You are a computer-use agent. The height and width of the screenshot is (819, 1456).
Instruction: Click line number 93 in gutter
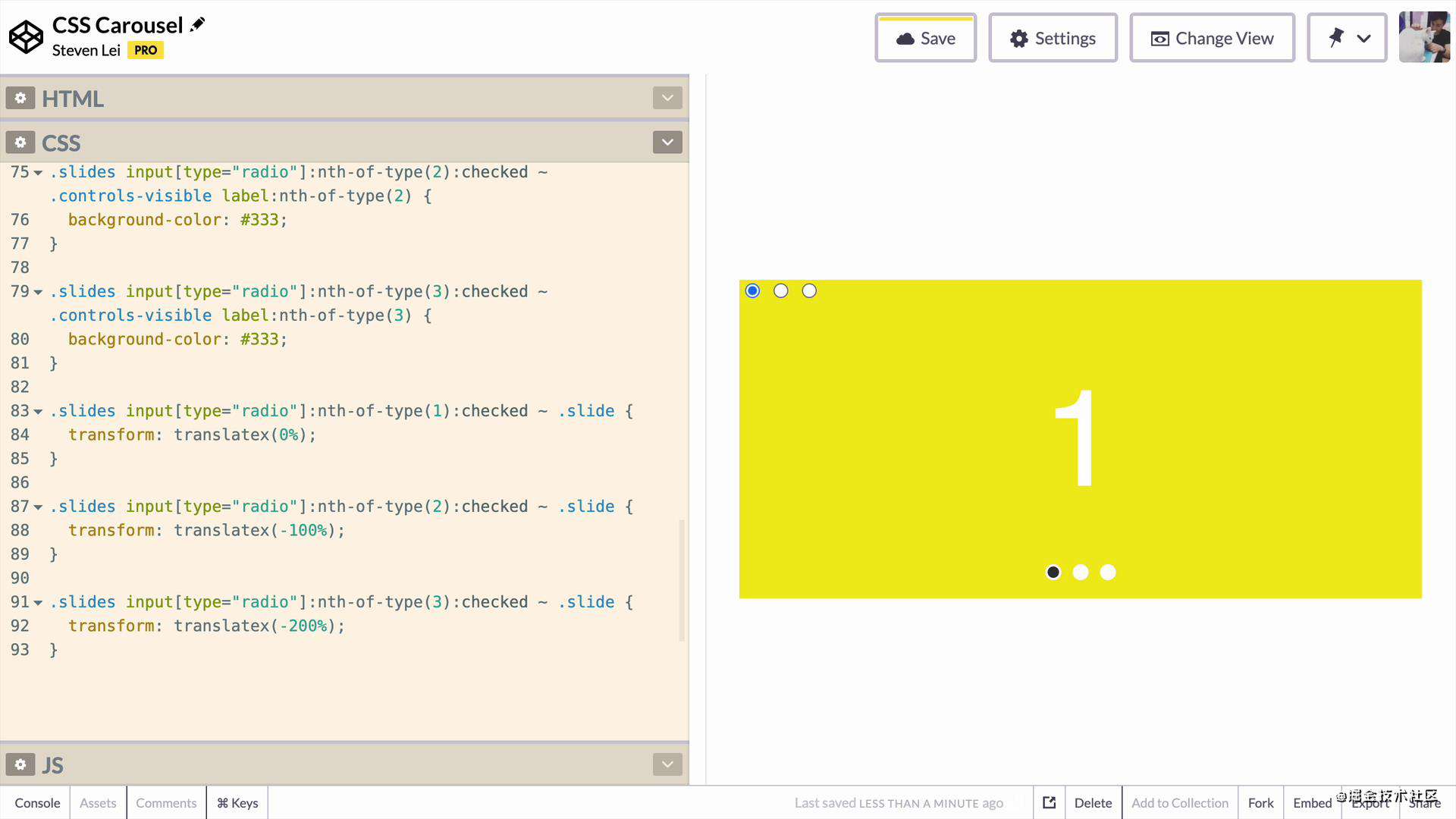[x=20, y=650]
